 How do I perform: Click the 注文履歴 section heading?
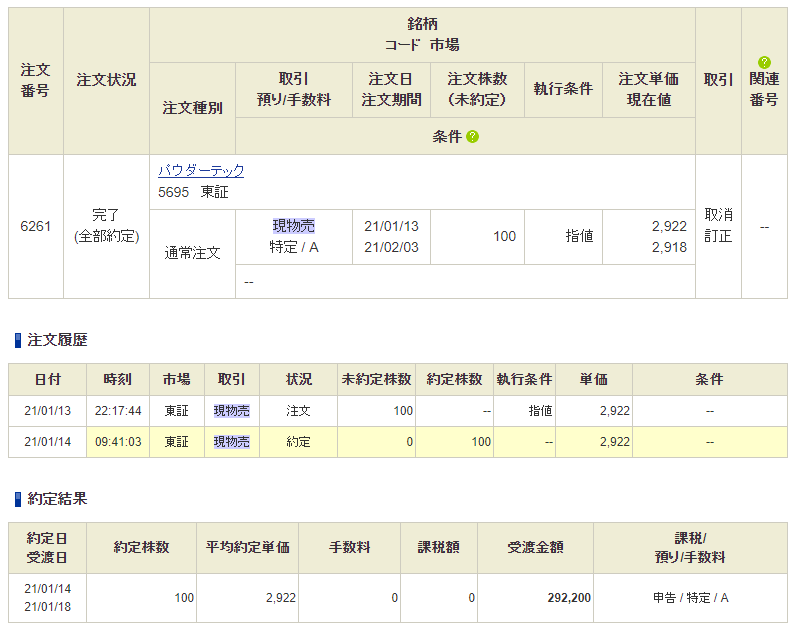pos(57,340)
